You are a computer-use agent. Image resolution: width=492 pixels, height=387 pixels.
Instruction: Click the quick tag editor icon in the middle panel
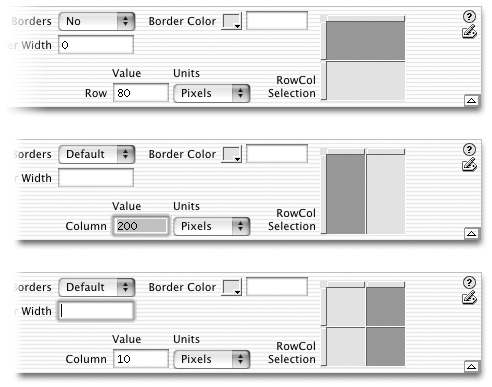469,165
